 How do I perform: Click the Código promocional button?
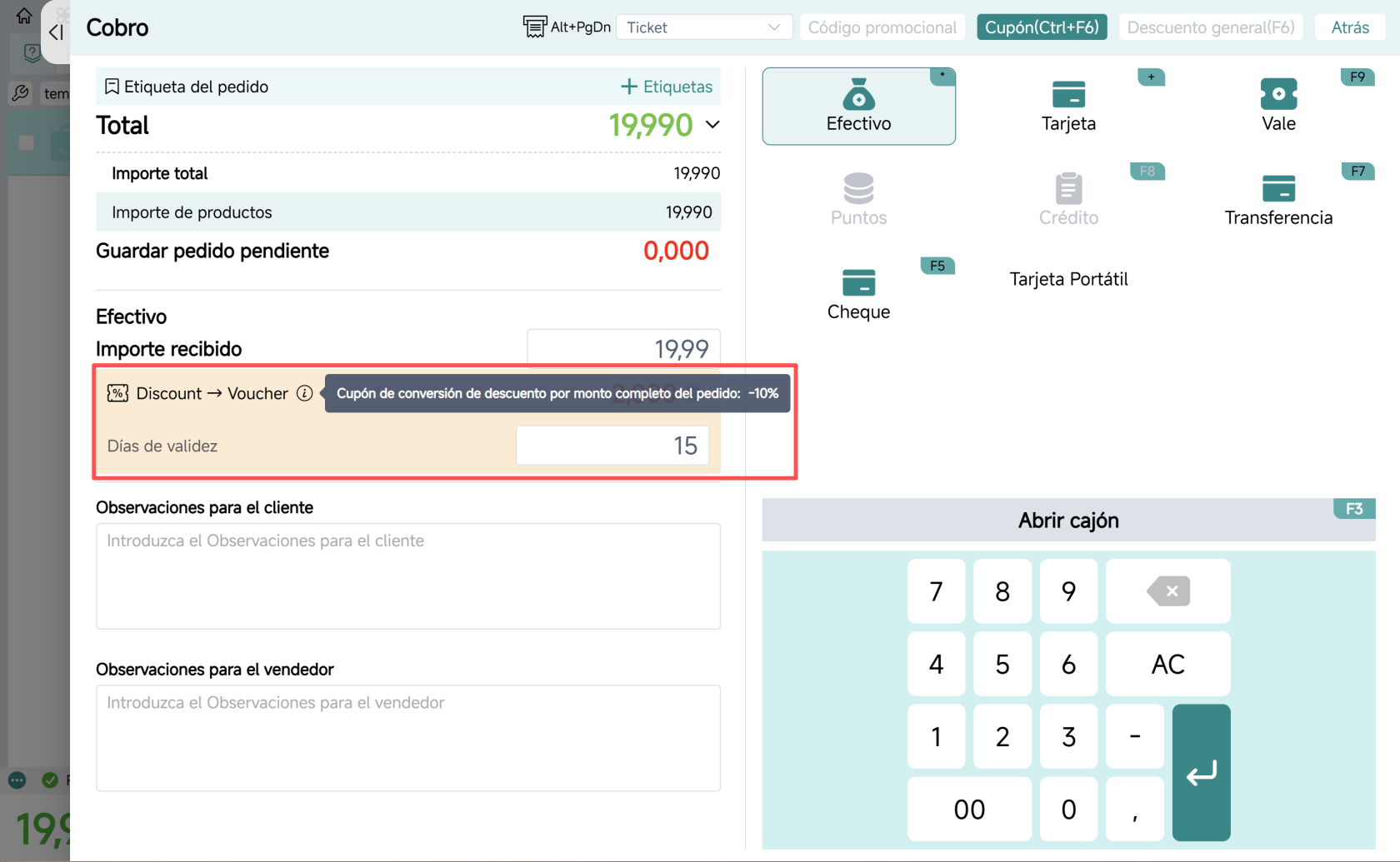[x=882, y=27]
